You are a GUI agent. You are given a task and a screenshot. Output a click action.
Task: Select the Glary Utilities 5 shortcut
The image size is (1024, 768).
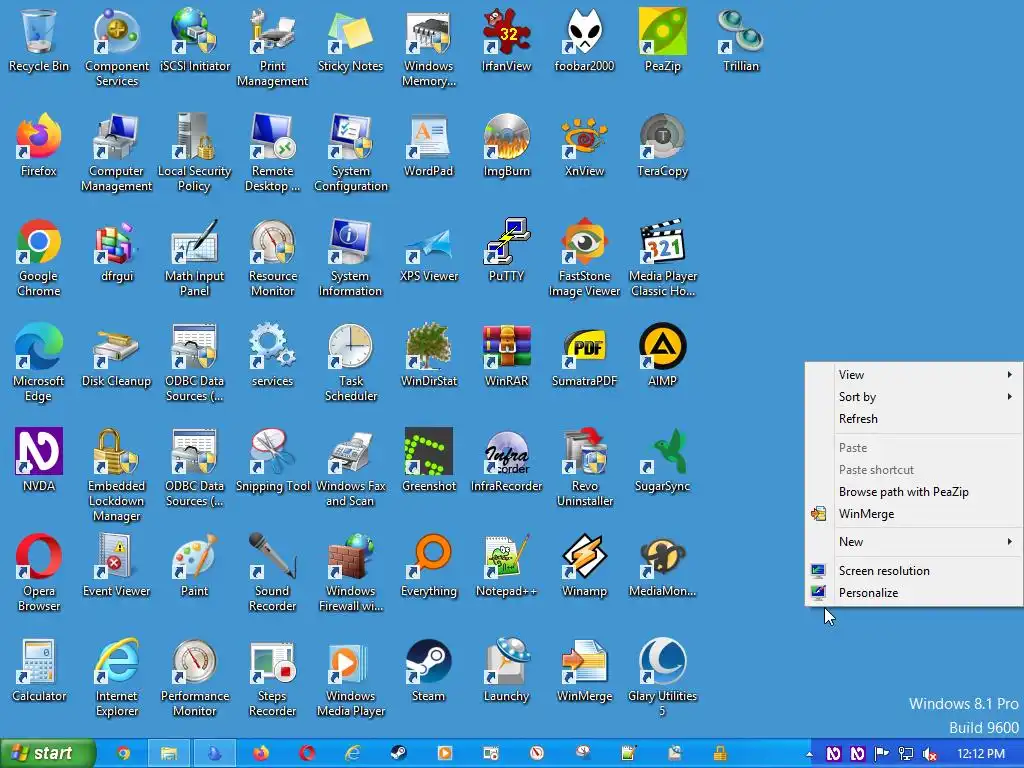(662, 679)
